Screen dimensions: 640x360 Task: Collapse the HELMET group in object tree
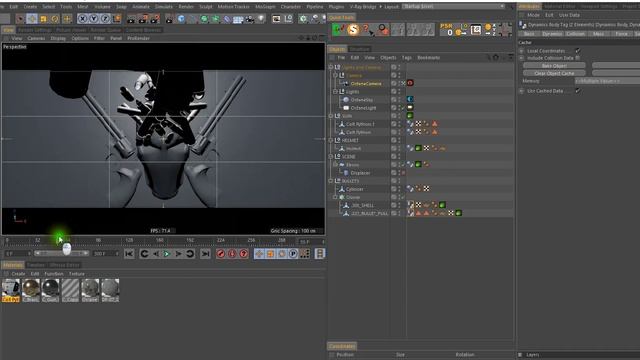click(331, 140)
